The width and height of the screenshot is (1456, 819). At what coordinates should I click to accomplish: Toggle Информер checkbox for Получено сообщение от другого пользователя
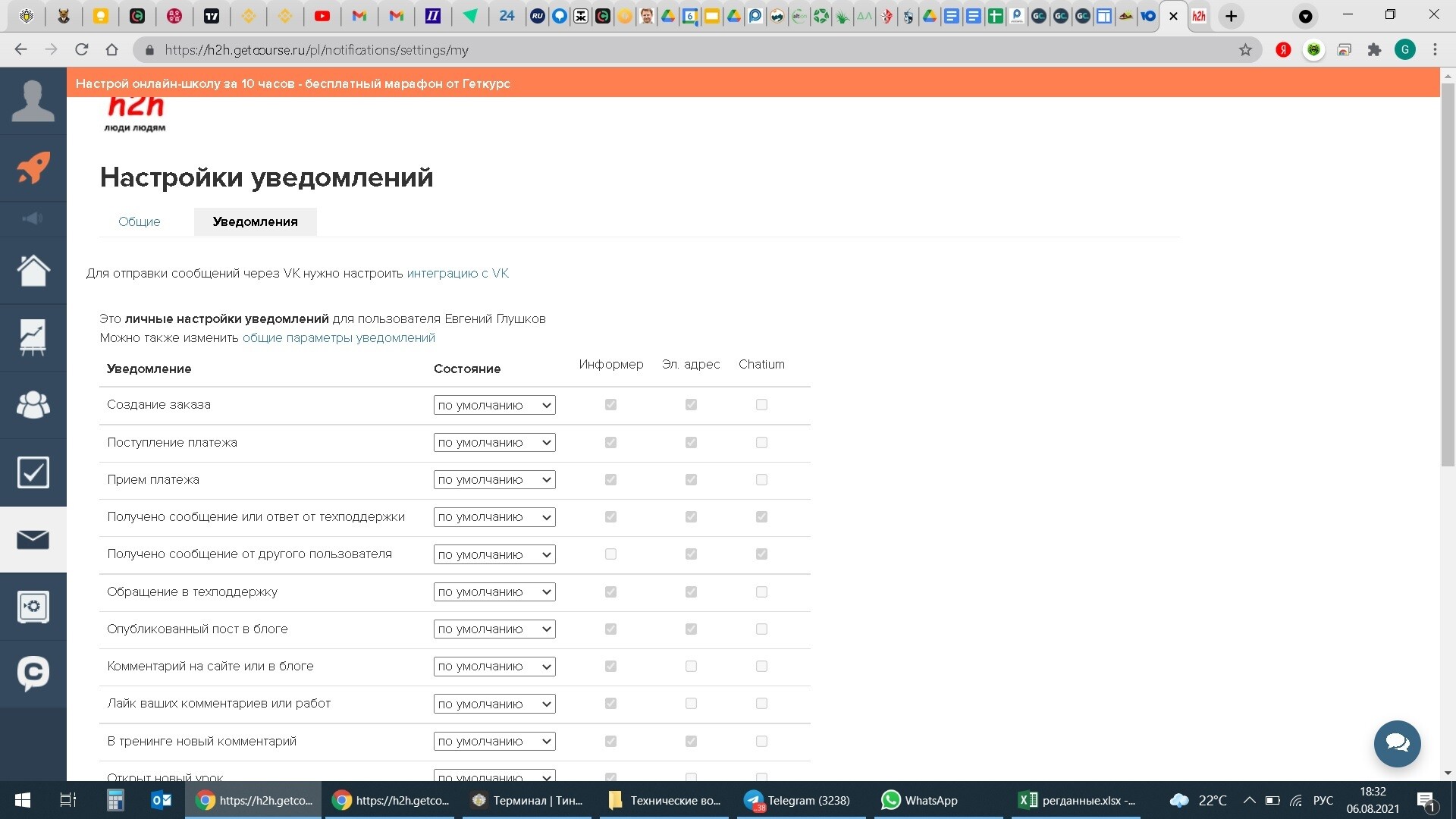[610, 554]
